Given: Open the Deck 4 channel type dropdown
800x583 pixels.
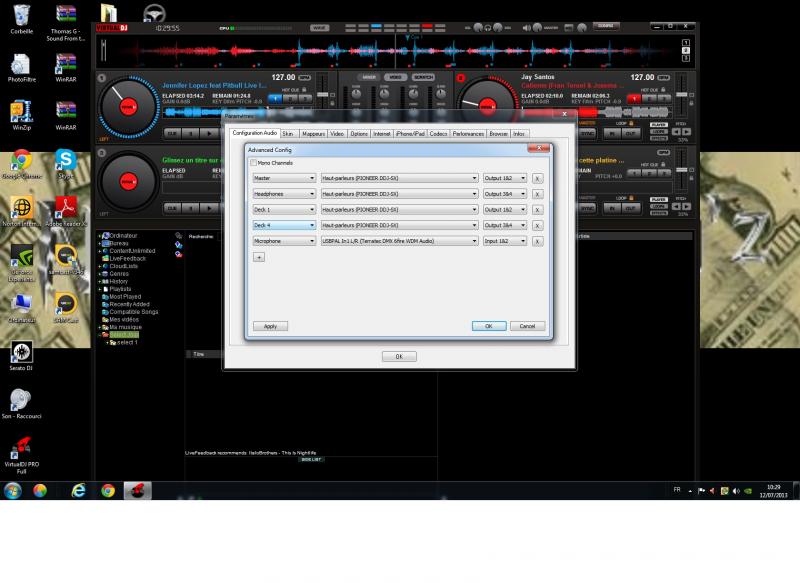Looking at the screenshot, I should [x=284, y=225].
